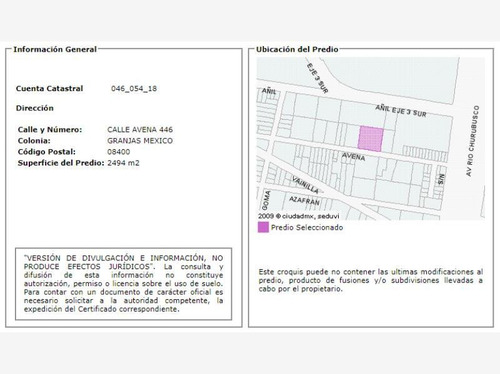Click the Calle y Número label

(x=50, y=130)
